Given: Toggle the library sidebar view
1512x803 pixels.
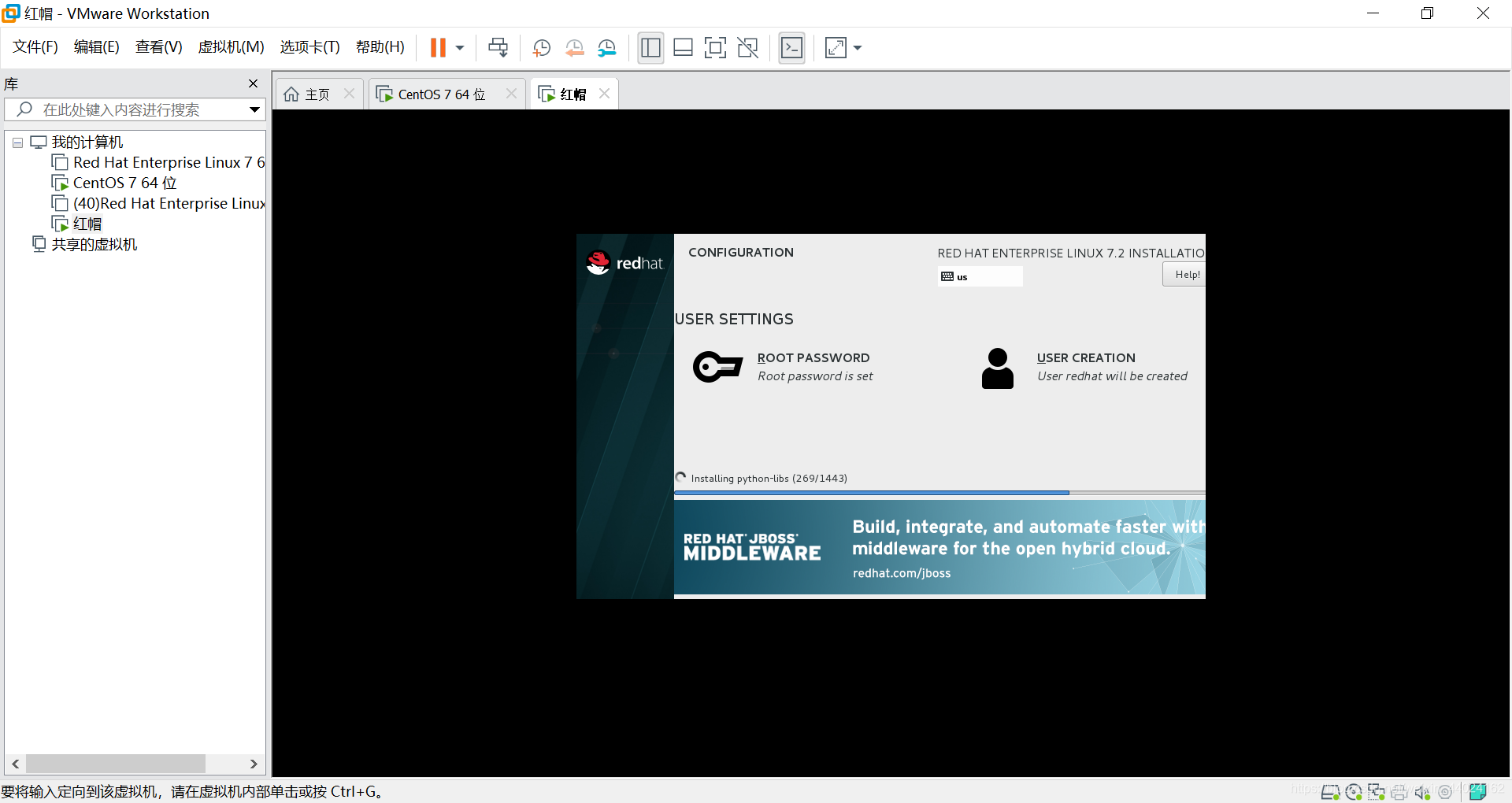Looking at the screenshot, I should (650, 48).
